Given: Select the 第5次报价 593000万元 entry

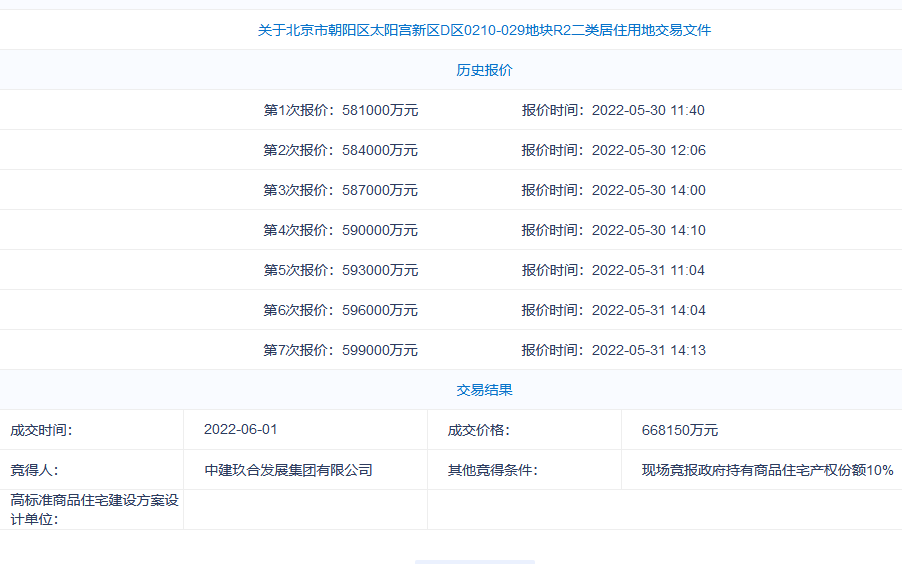Looking at the screenshot, I should coord(340,270).
